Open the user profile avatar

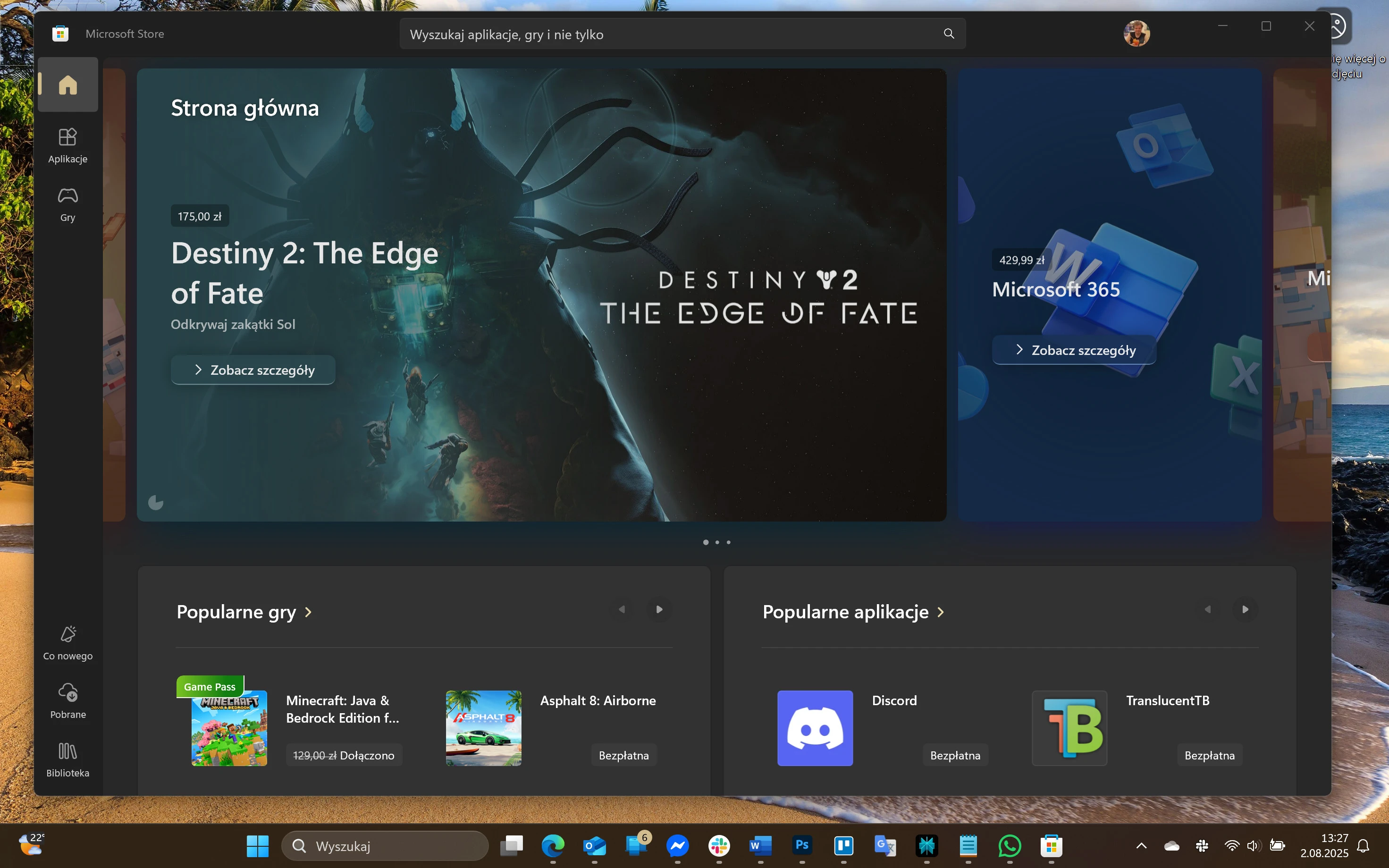click(1136, 34)
